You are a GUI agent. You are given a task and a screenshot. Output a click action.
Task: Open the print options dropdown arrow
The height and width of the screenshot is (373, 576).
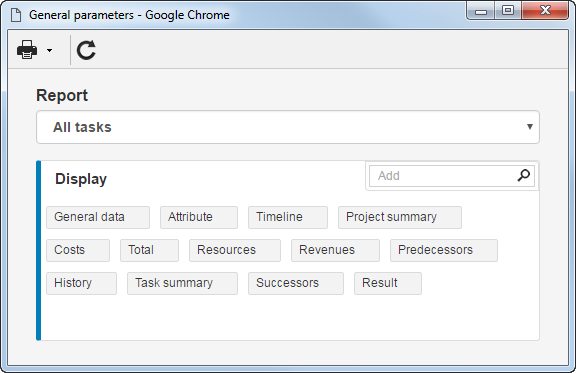(x=50, y=50)
